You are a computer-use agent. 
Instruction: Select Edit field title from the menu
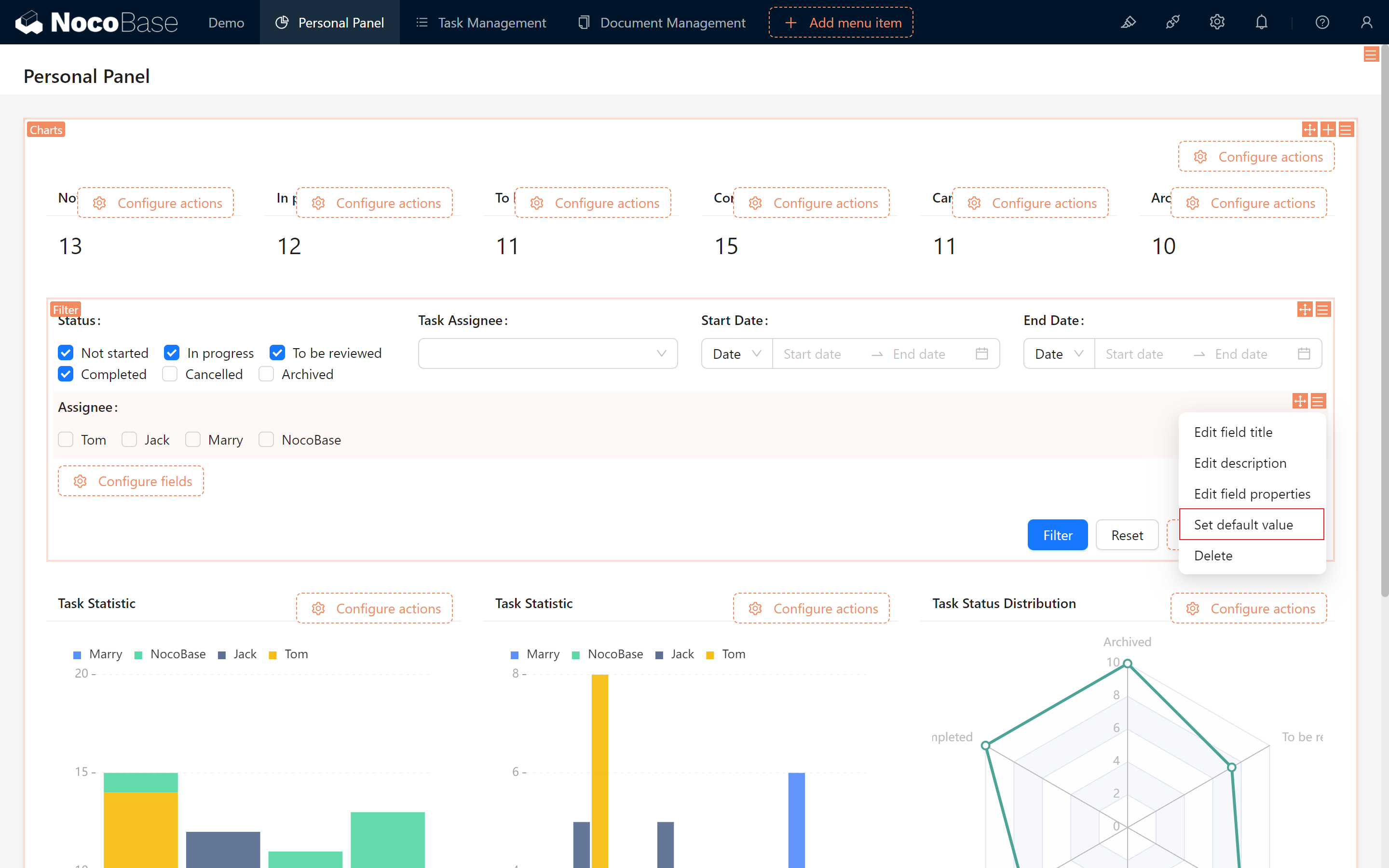[1252, 432]
